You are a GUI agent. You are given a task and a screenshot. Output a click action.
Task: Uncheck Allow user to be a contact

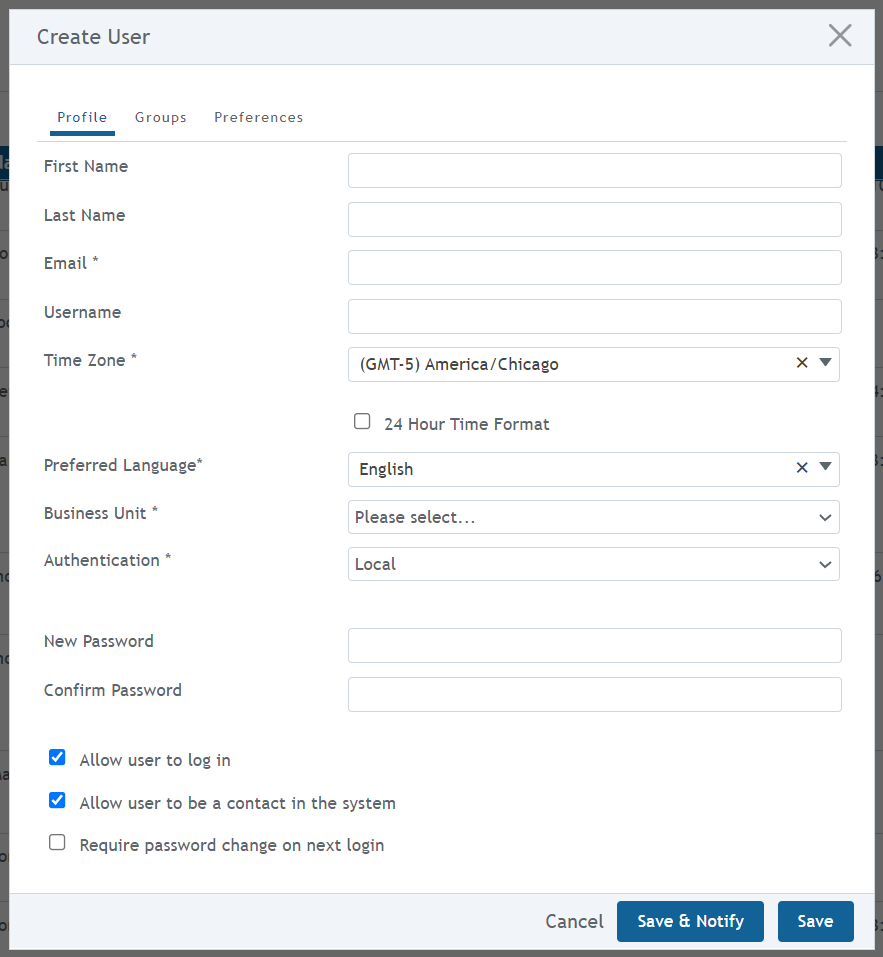pyautogui.click(x=57, y=800)
